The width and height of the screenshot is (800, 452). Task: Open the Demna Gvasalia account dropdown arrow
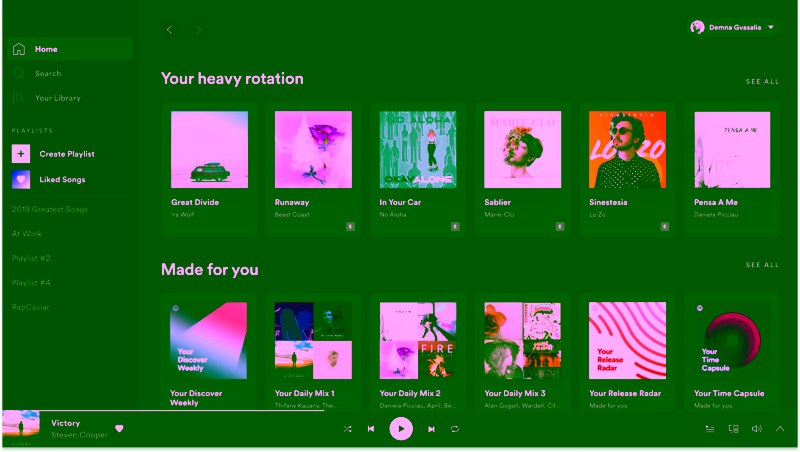point(771,28)
